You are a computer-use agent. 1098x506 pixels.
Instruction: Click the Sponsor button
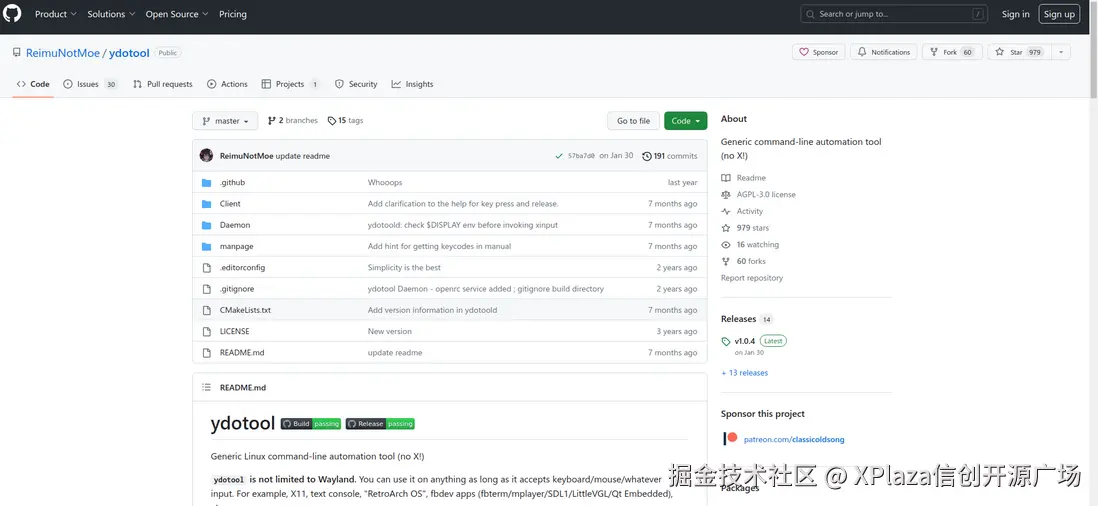pos(819,52)
